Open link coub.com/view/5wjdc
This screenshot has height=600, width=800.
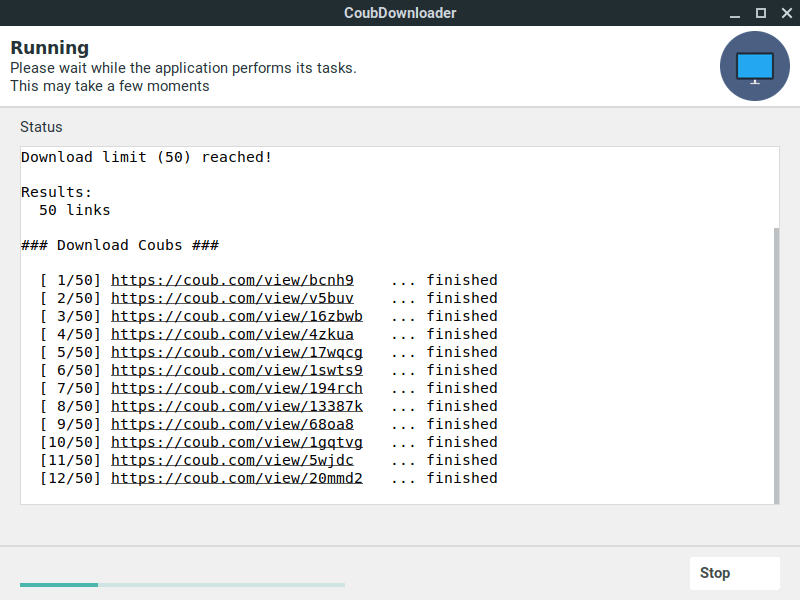[x=232, y=460]
